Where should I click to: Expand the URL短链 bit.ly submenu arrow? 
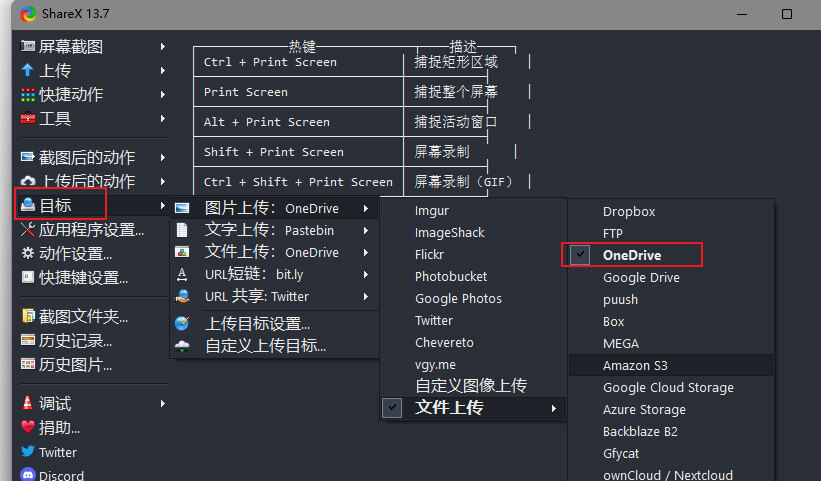point(366,274)
